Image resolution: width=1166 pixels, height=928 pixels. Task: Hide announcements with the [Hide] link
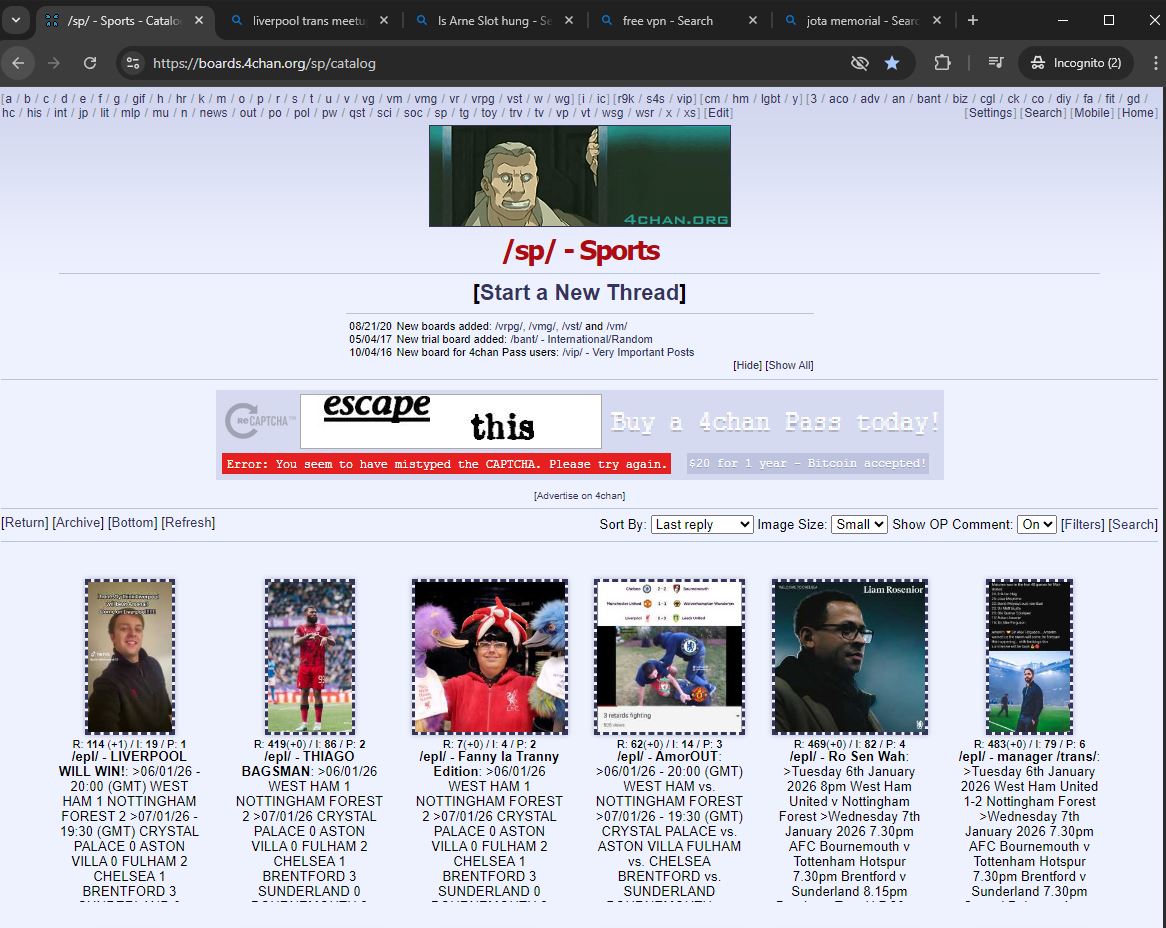747,365
